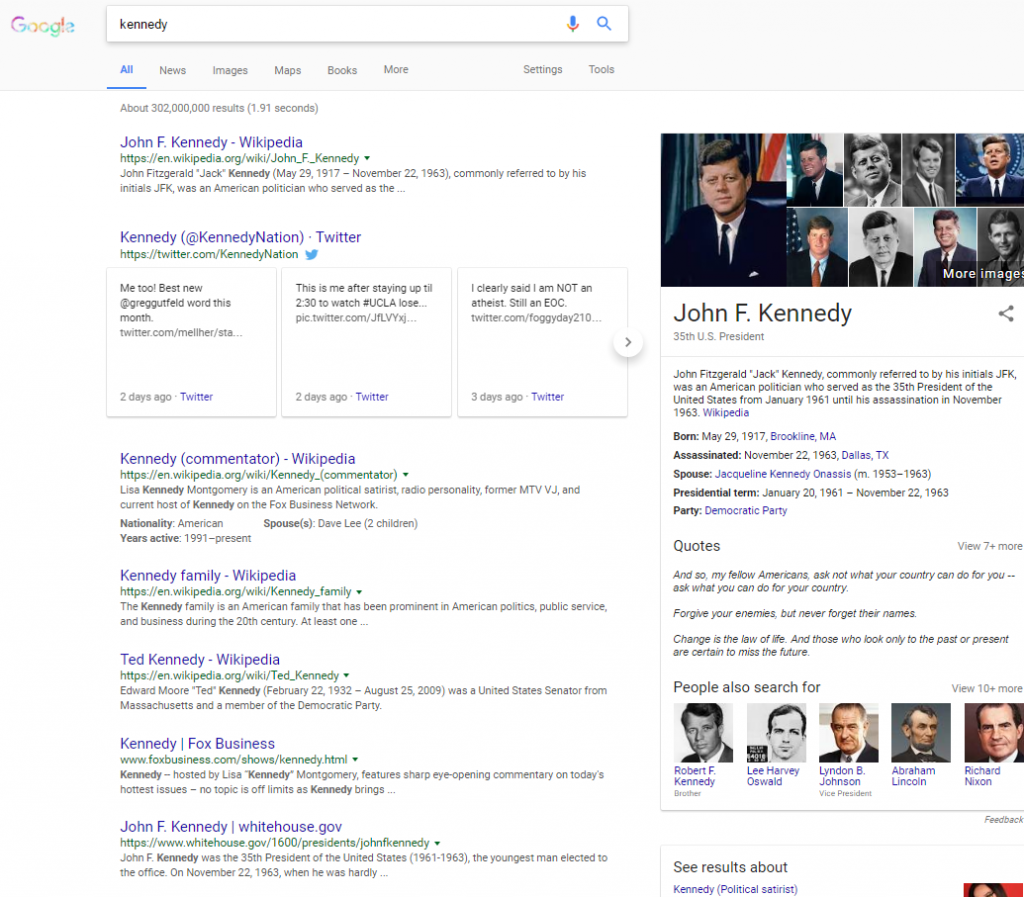
Task: Open search Settings
Action: [543, 69]
